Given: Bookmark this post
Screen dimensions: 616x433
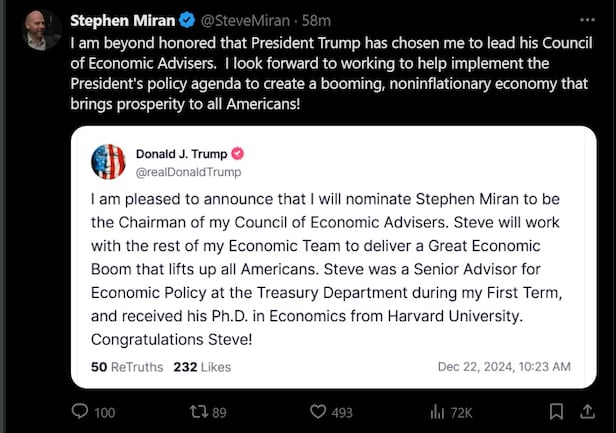Looking at the screenshot, I should (x=557, y=411).
